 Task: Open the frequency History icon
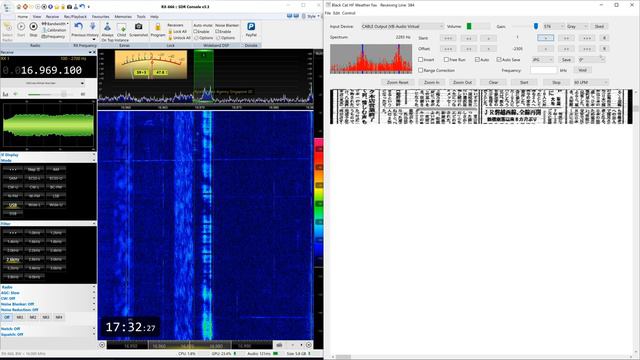[92, 27]
